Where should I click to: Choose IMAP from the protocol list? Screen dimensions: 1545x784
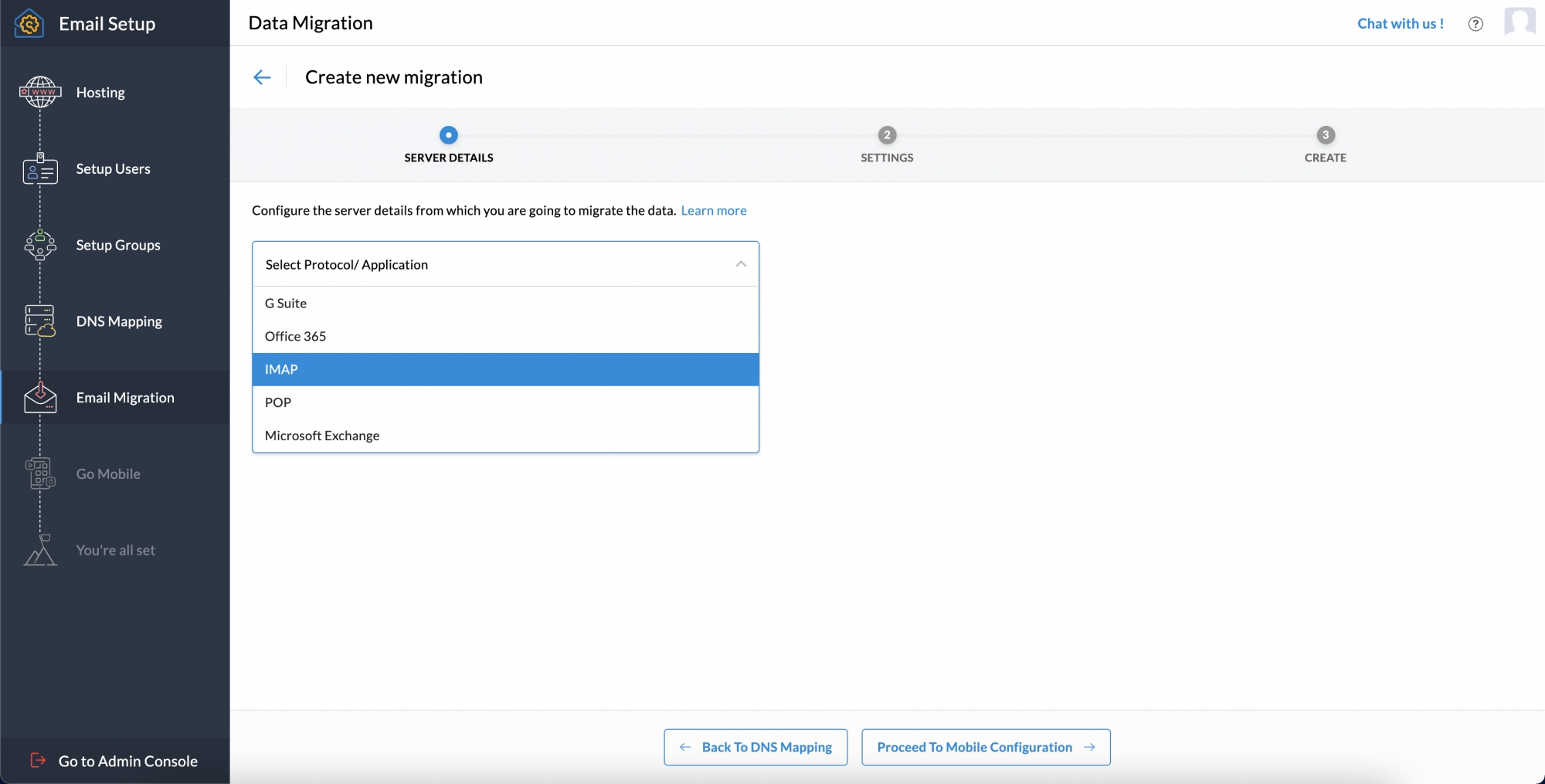pyautogui.click(x=505, y=369)
